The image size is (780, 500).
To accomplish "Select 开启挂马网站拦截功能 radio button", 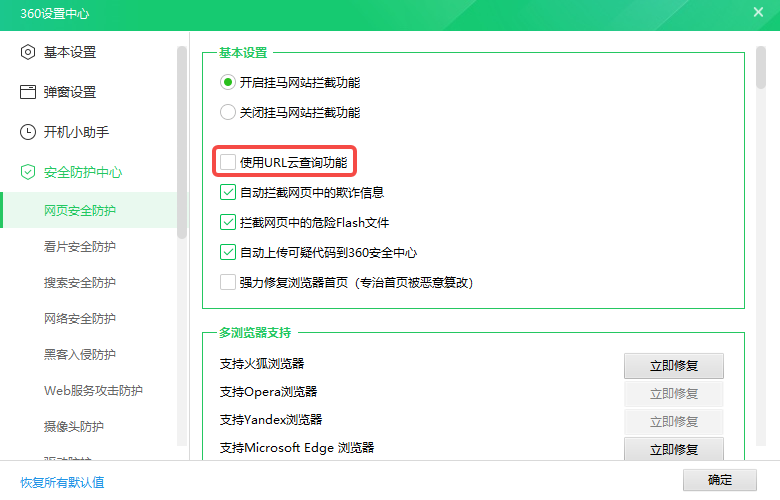I will (x=228, y=83).
